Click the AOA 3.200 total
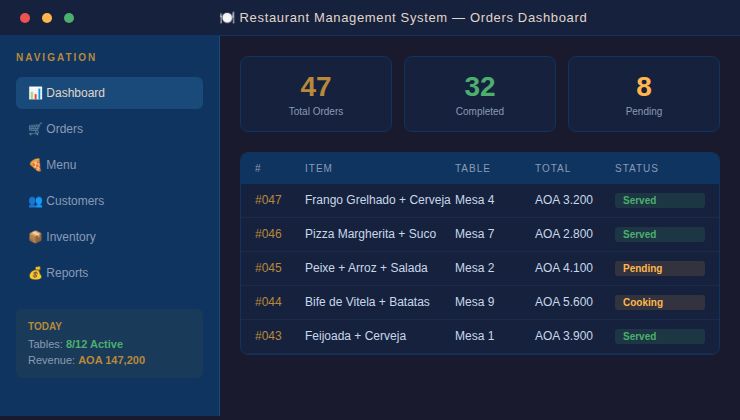 point(563,200)
